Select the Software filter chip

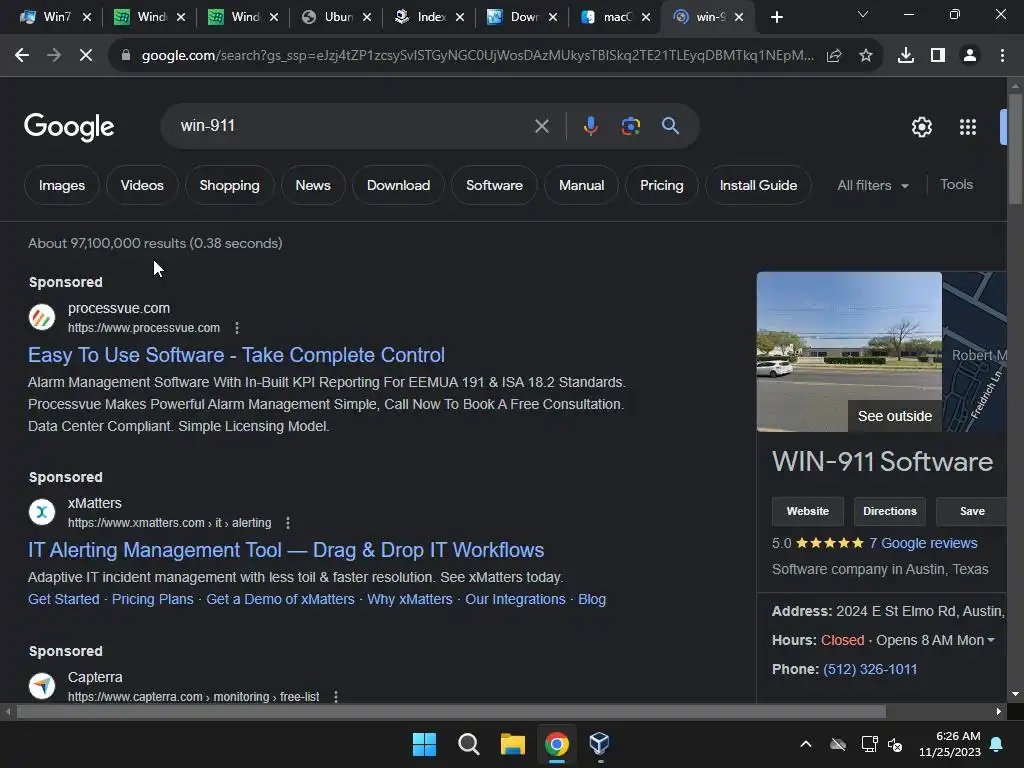[x=494, y=185]
